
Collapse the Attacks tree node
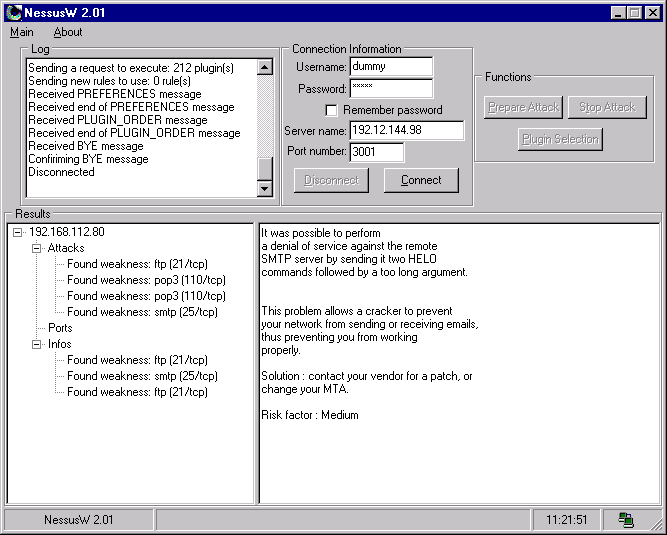pos(37,248)
